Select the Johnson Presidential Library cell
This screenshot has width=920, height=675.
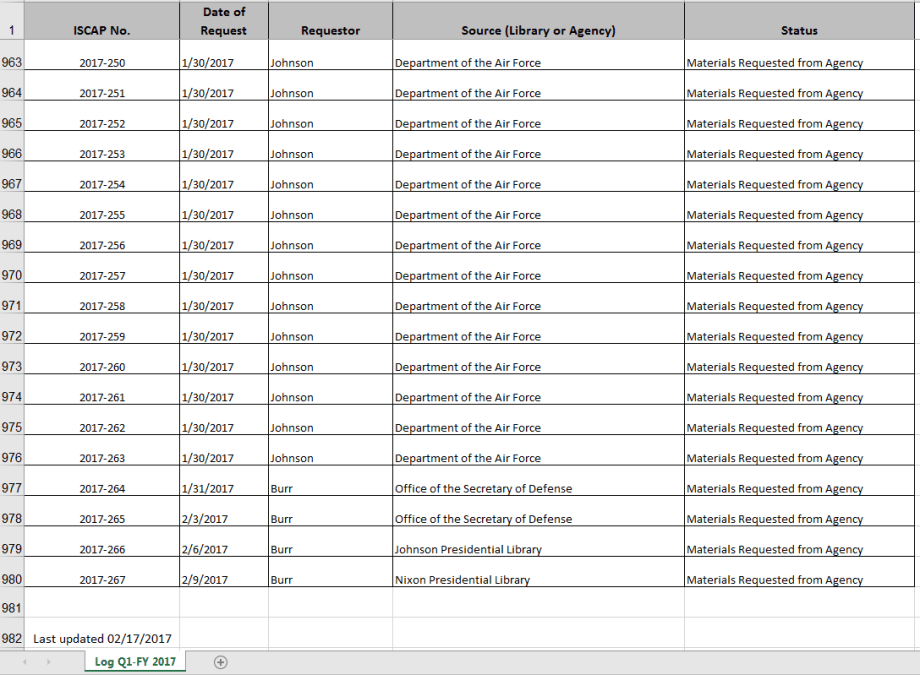coord(537,549)
